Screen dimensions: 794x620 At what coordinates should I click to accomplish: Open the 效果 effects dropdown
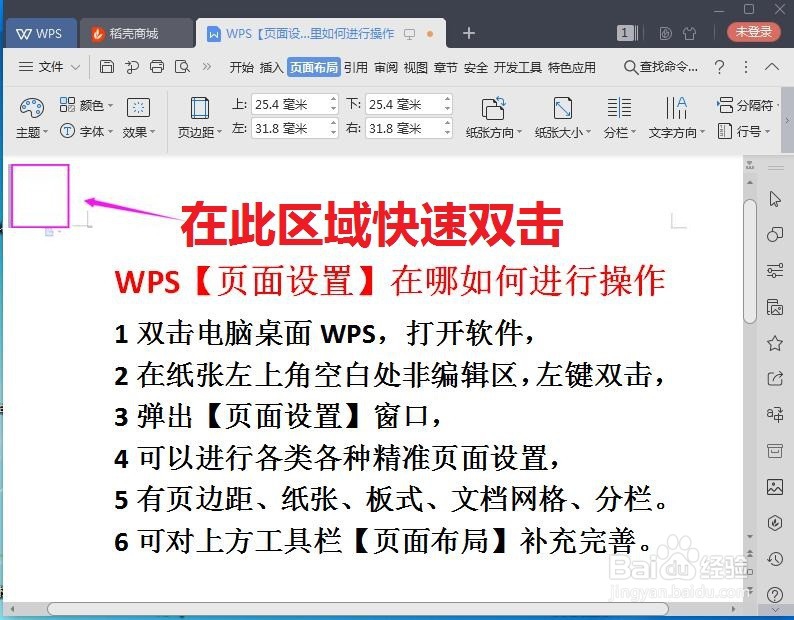(x=138, y=119)
